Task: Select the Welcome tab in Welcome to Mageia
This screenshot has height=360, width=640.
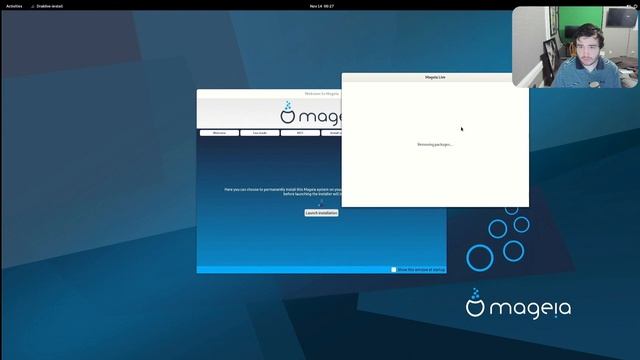Action: click(x=219, y=133)
